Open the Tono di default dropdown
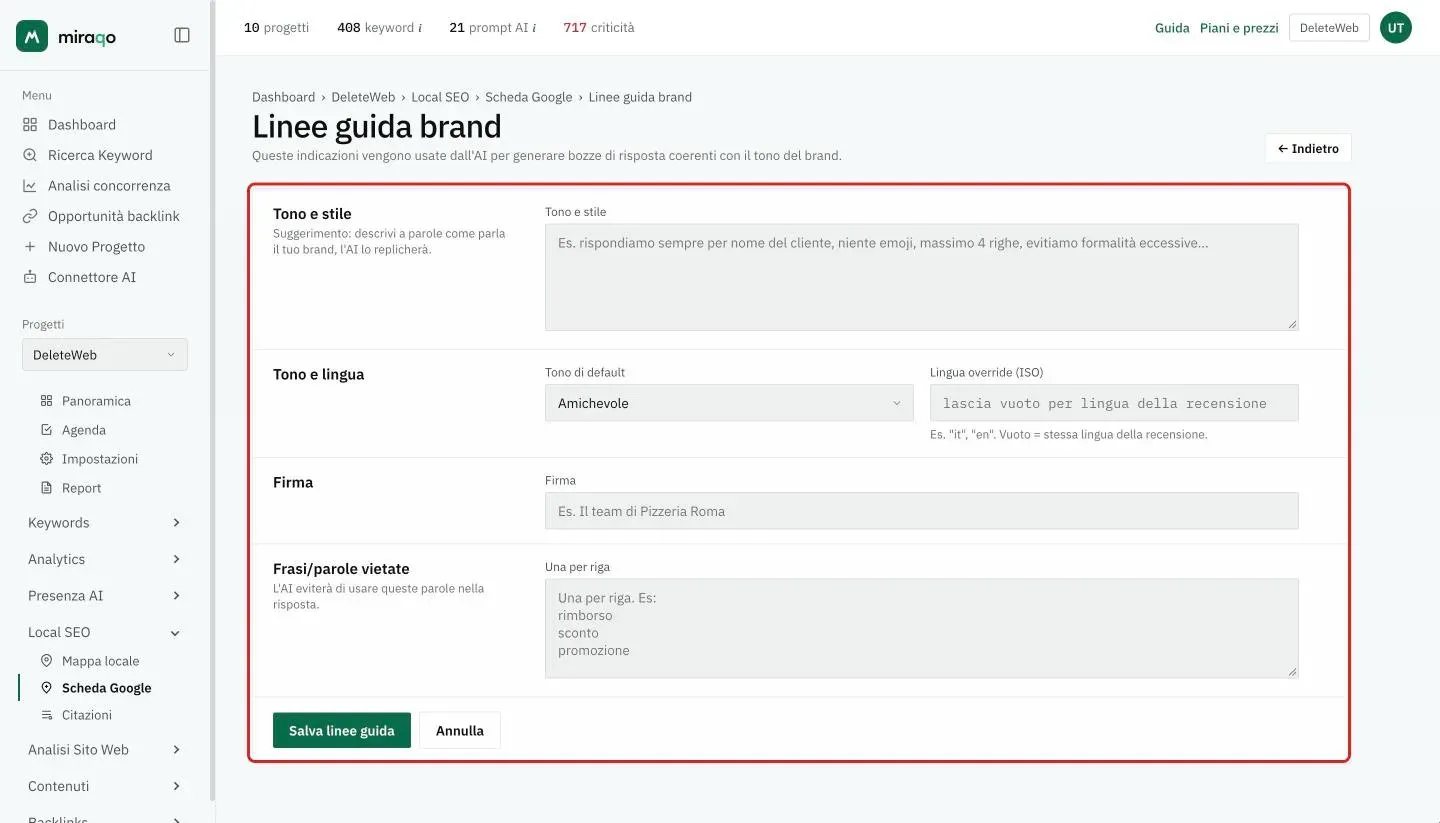 click(x=729, y=403)
